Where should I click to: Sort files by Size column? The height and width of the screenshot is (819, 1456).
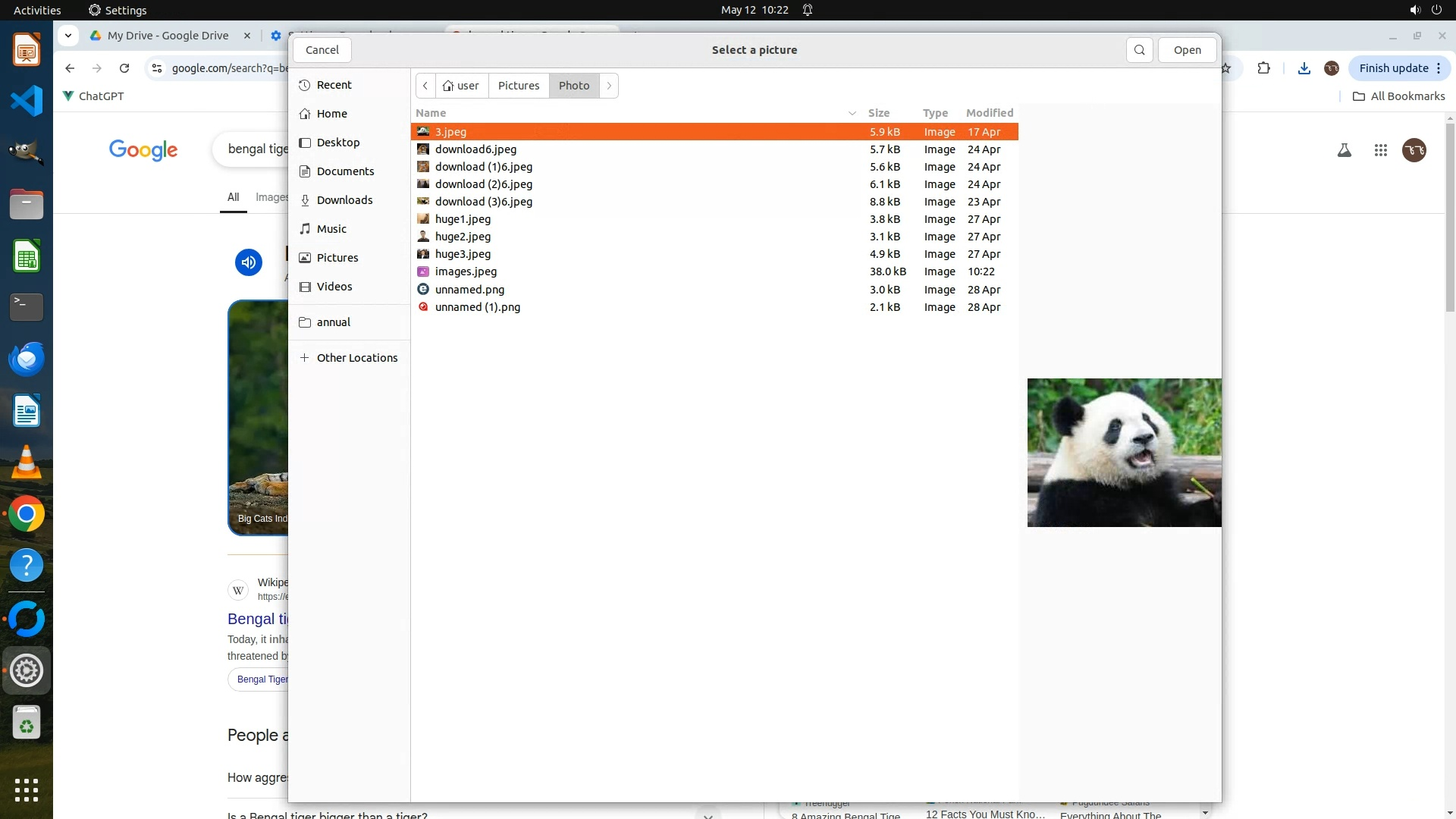point(878,113)
